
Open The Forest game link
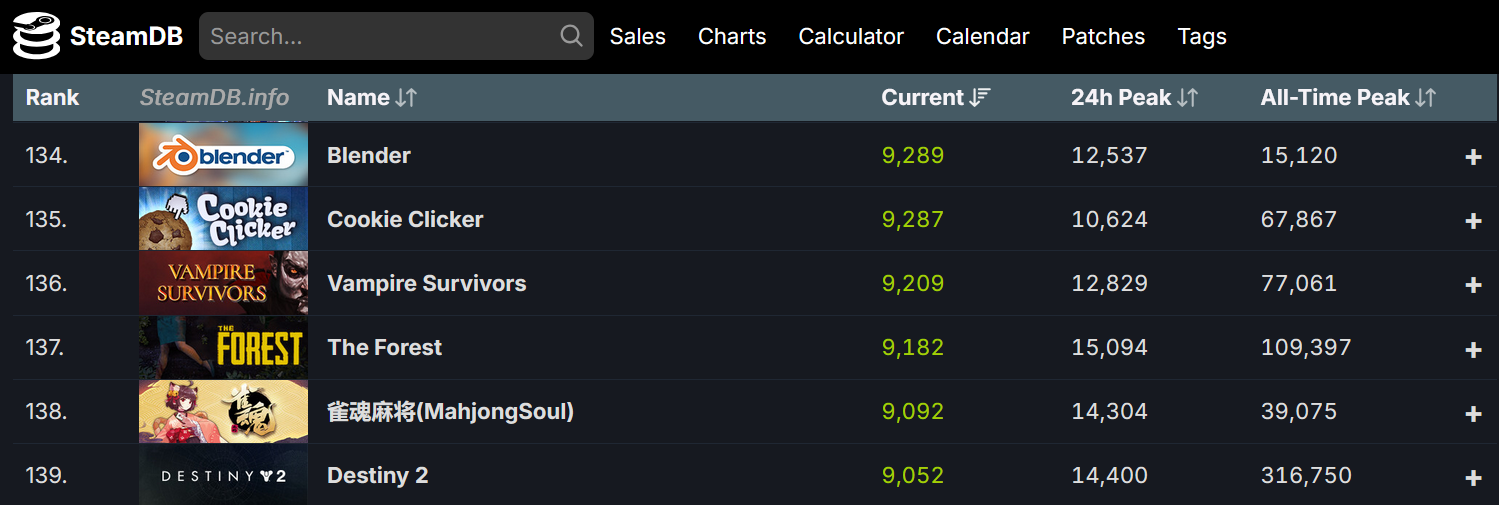click(385, 347)
